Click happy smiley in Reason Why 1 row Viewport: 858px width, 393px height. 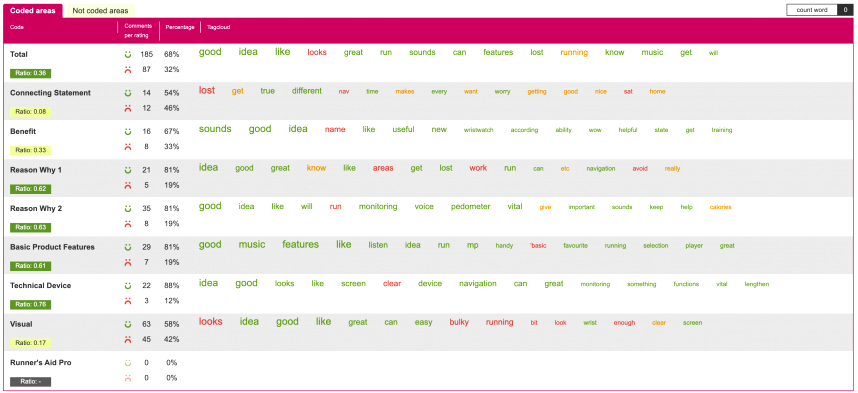pyautogui.click(x=127, y=170)
